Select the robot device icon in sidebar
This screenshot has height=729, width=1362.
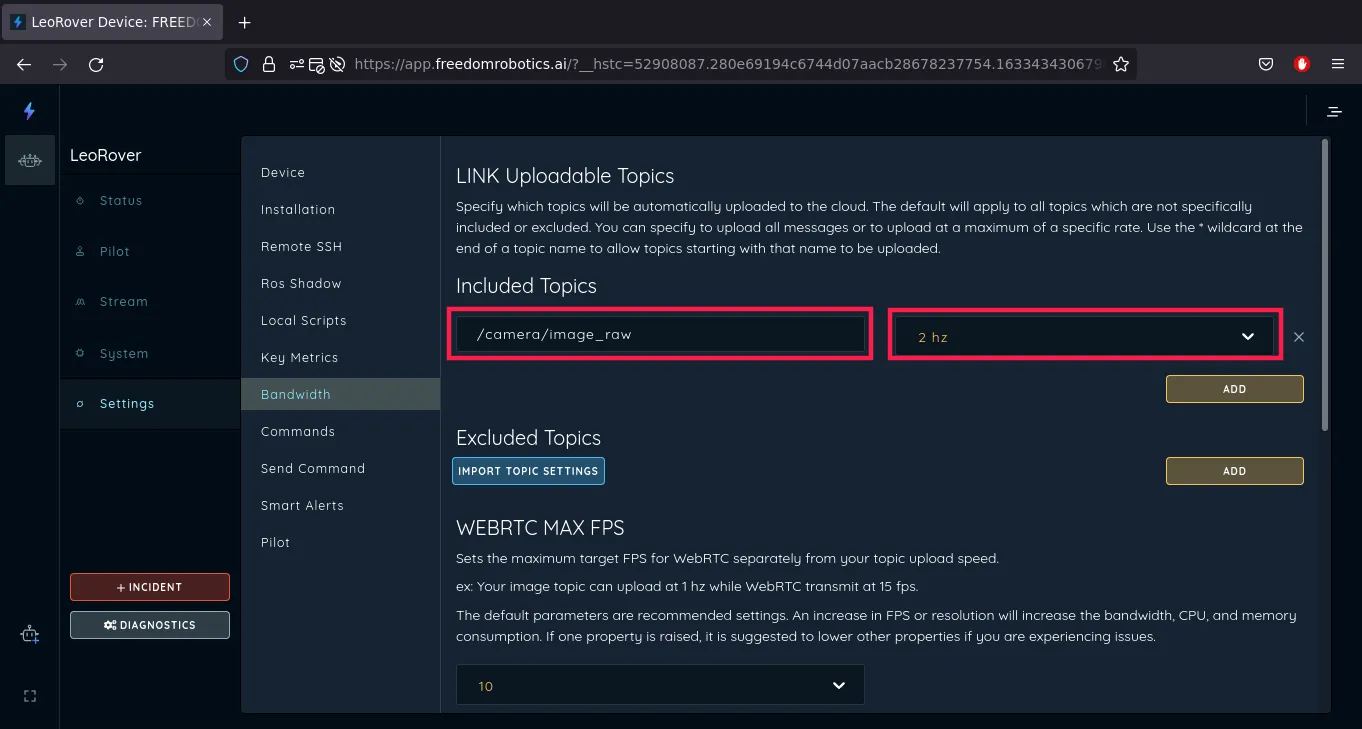(30, 160)
